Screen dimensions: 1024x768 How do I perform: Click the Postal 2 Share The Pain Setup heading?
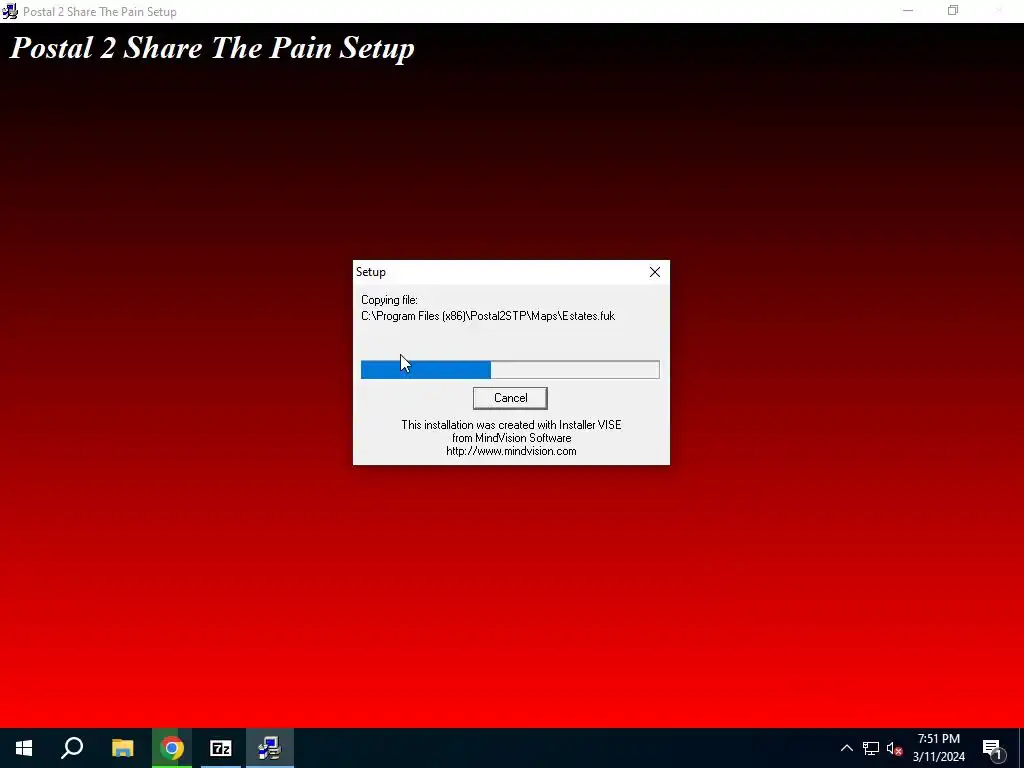click(212, 48)
